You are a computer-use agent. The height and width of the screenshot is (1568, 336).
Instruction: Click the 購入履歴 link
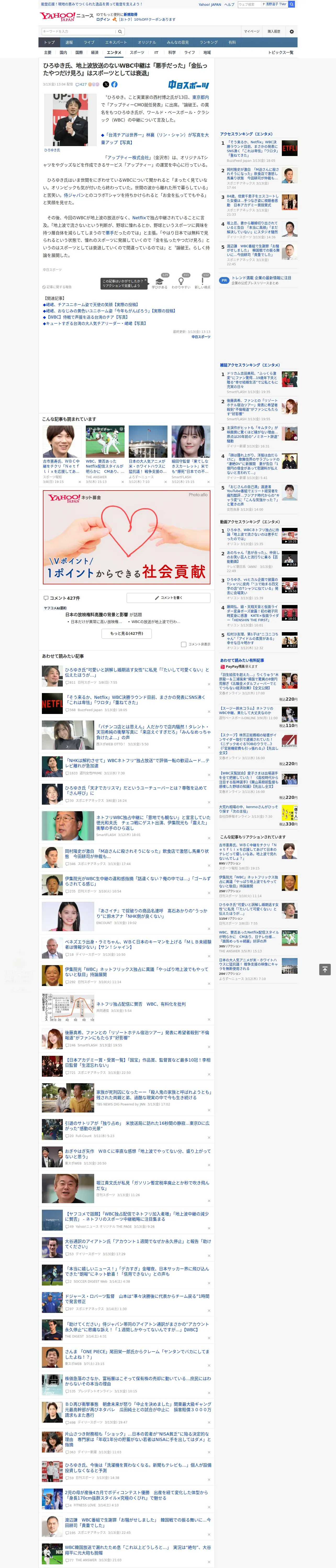[x=274, y=31]
